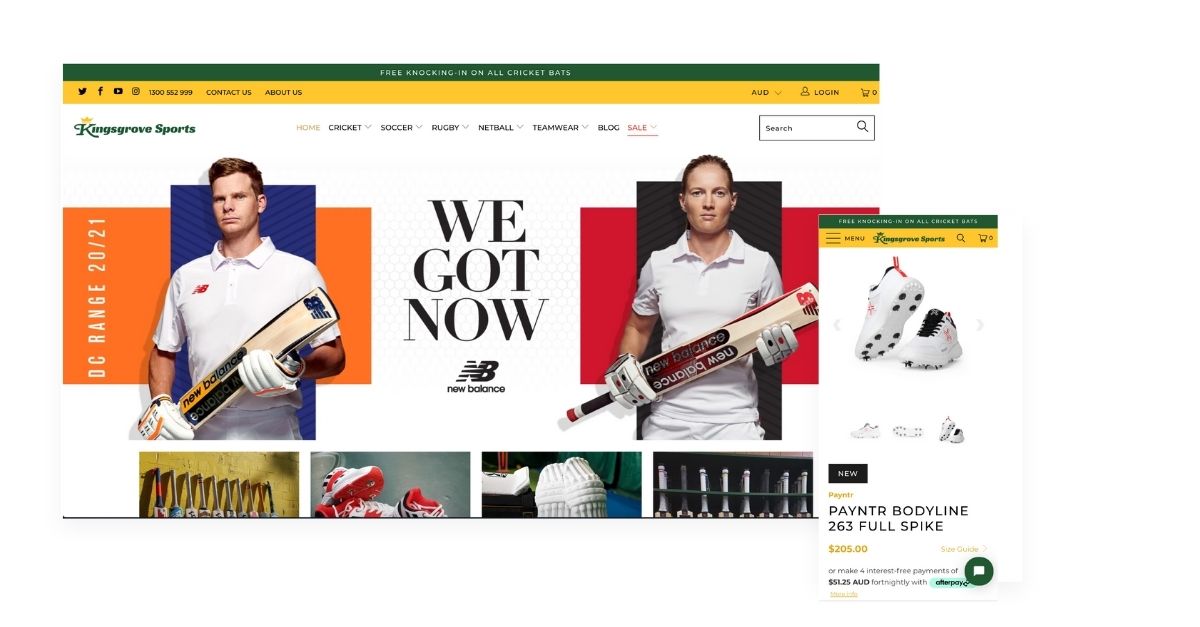Click into the Search input field
Viewport: 1200px width, 627px height.
point(808,128)
